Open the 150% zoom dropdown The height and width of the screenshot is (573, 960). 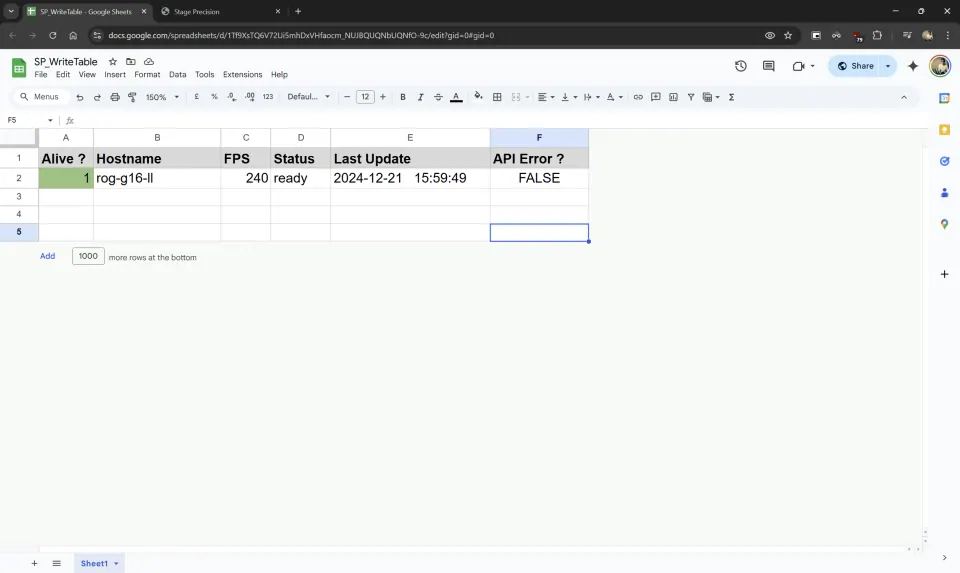tap(162, 97)
